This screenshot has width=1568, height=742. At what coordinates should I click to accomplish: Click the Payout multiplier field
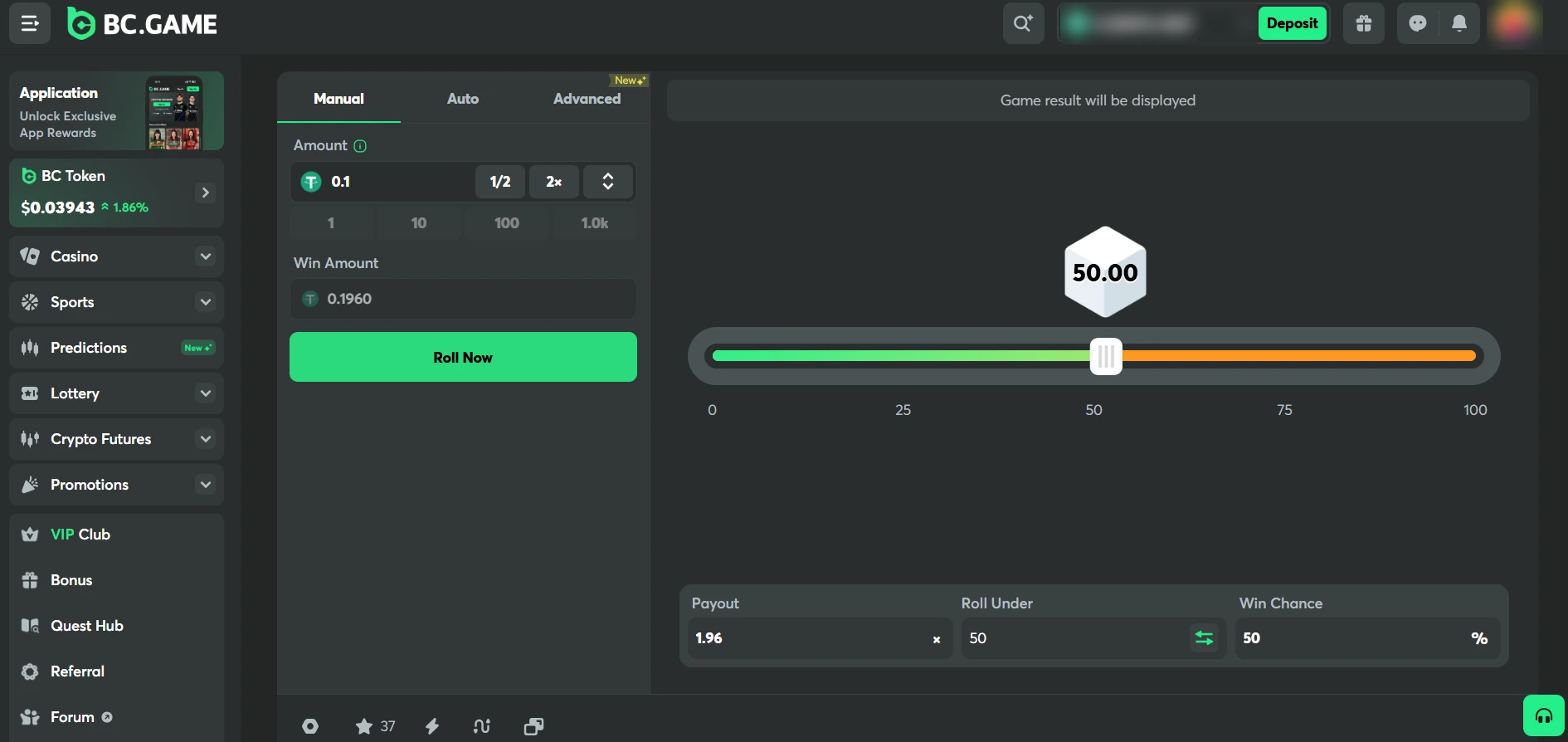(x=821, y=638)
